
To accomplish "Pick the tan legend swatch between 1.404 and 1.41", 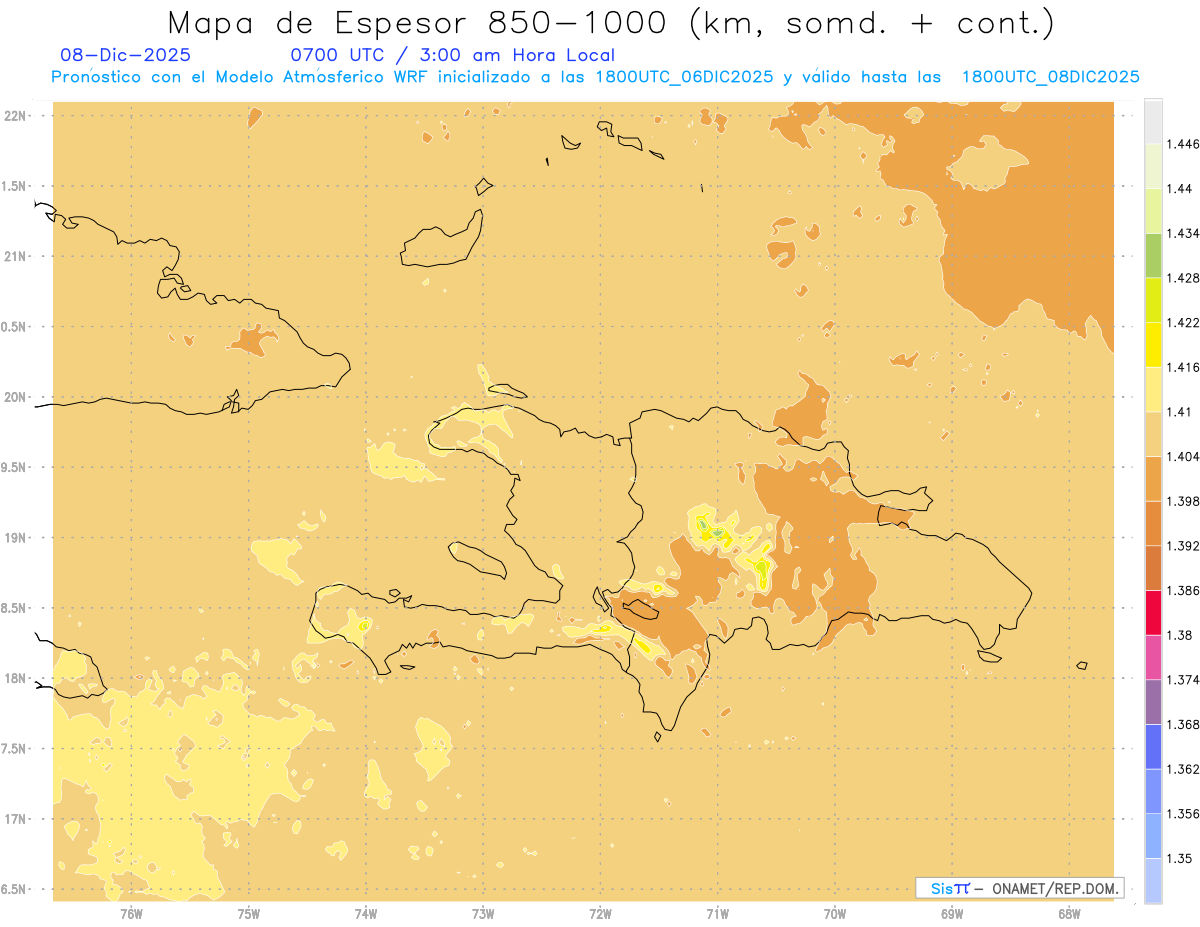I will pos(1153,433).
